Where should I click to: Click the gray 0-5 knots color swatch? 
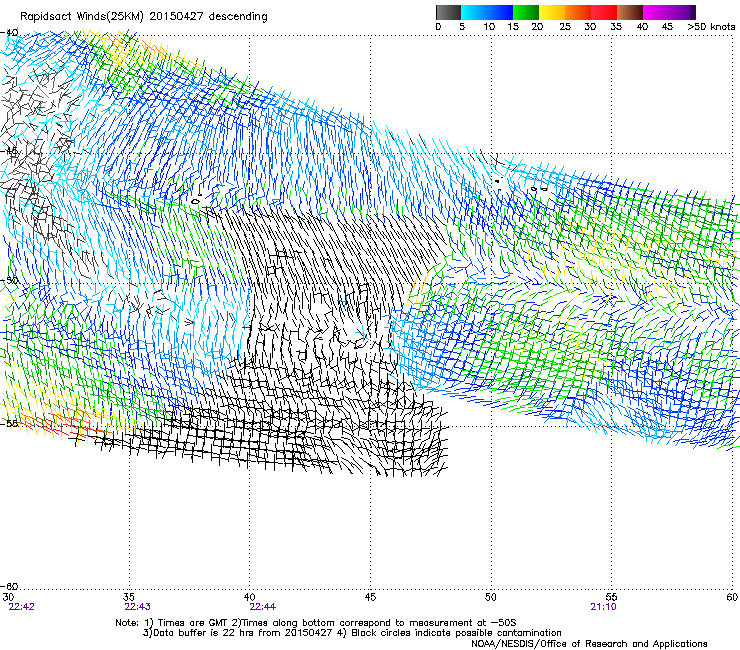(x=448, y=12)
